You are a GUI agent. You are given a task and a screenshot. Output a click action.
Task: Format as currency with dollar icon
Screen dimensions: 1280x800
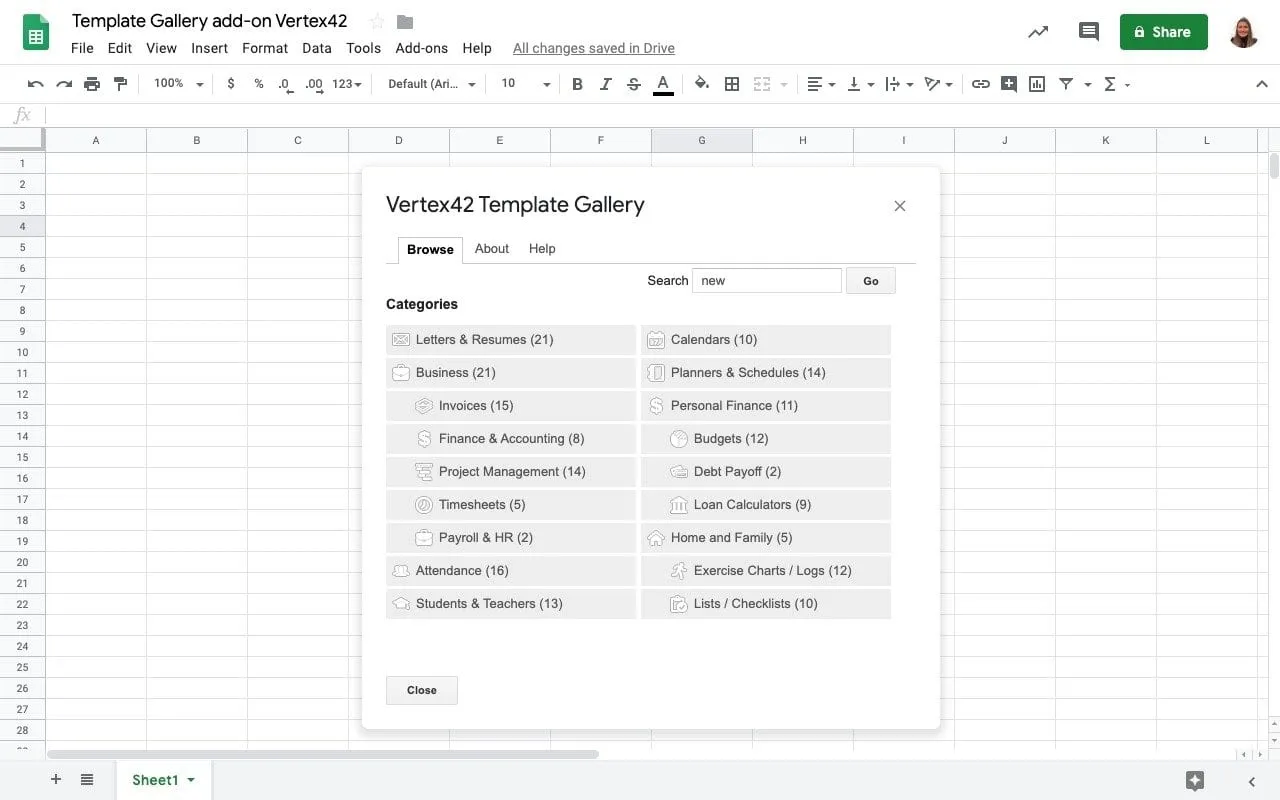point(231,84)
